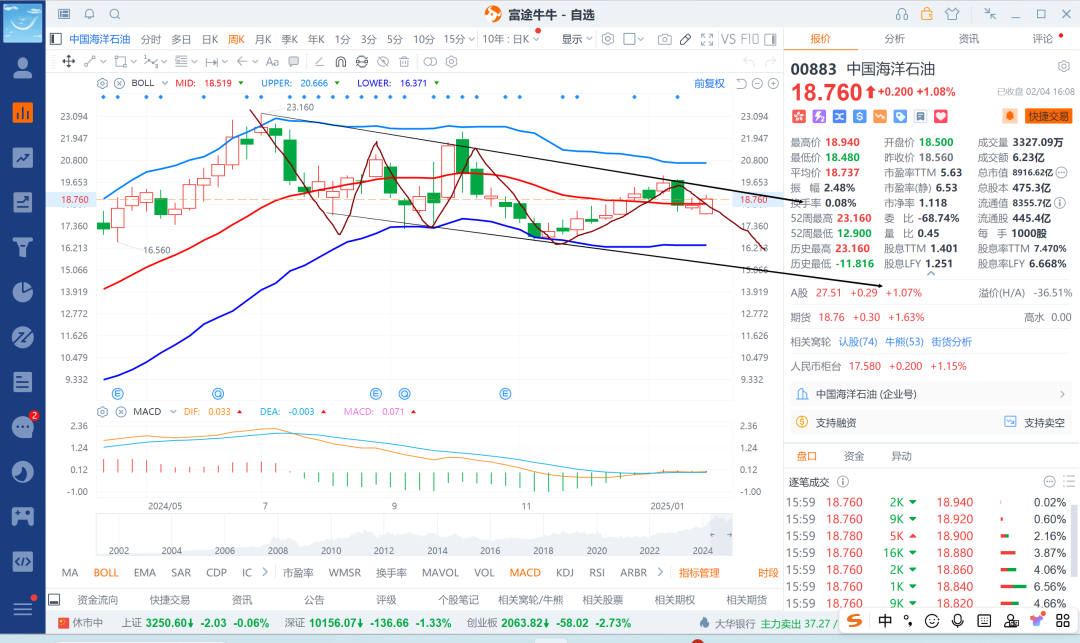
Task: Switch to the 分析 tab
Action: click(x=894, y=39)
